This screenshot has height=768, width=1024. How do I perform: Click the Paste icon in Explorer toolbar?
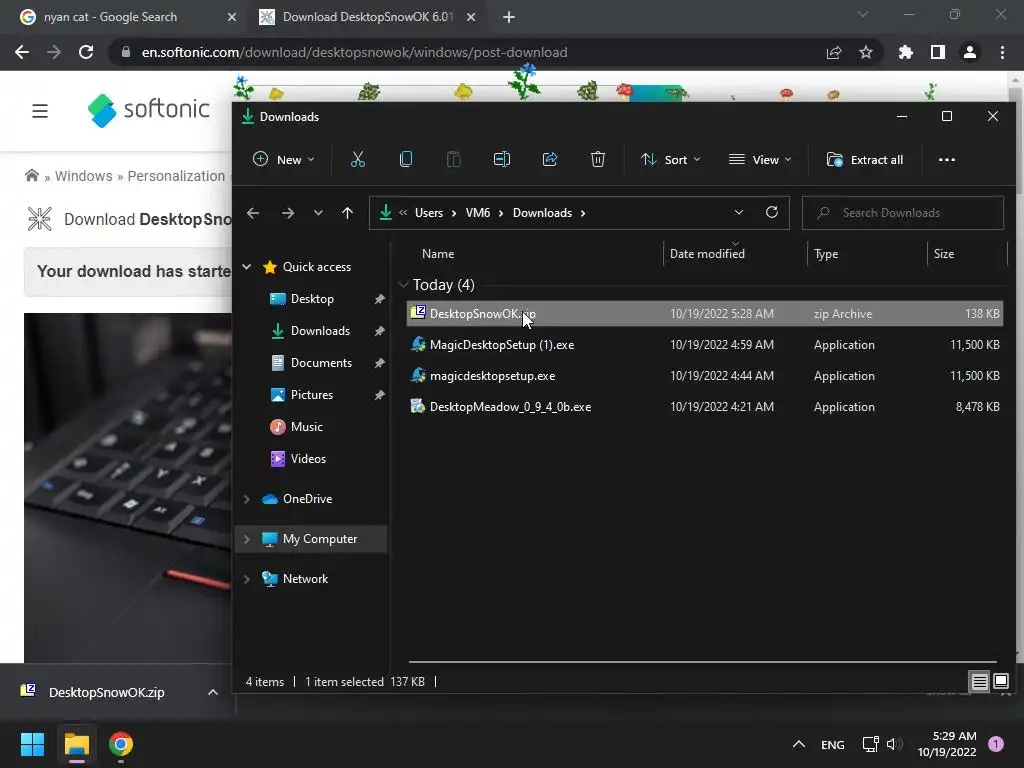click(x=453, y=159)
